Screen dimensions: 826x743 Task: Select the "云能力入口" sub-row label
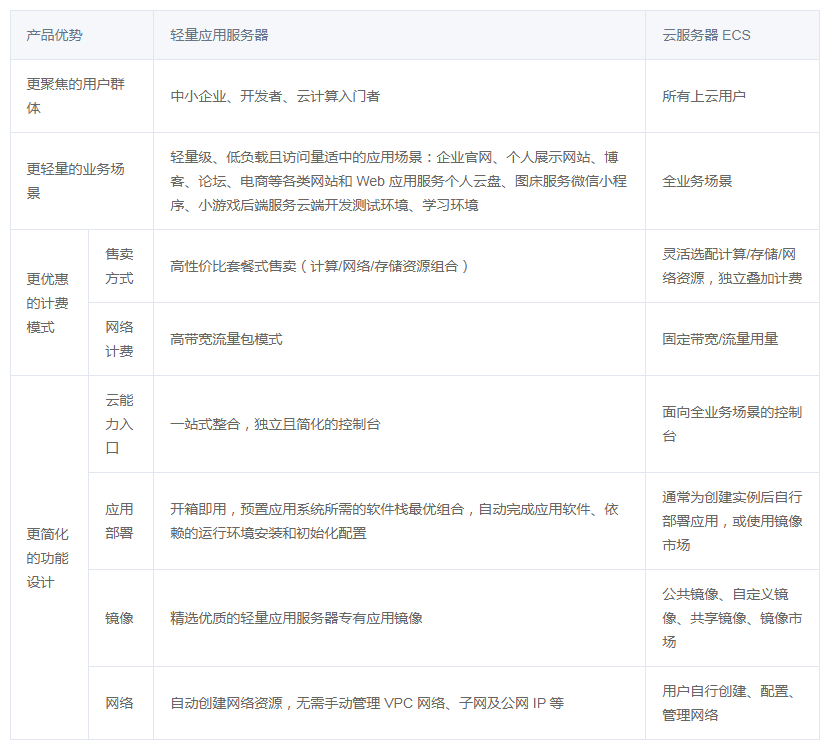(x=121, y=424)
